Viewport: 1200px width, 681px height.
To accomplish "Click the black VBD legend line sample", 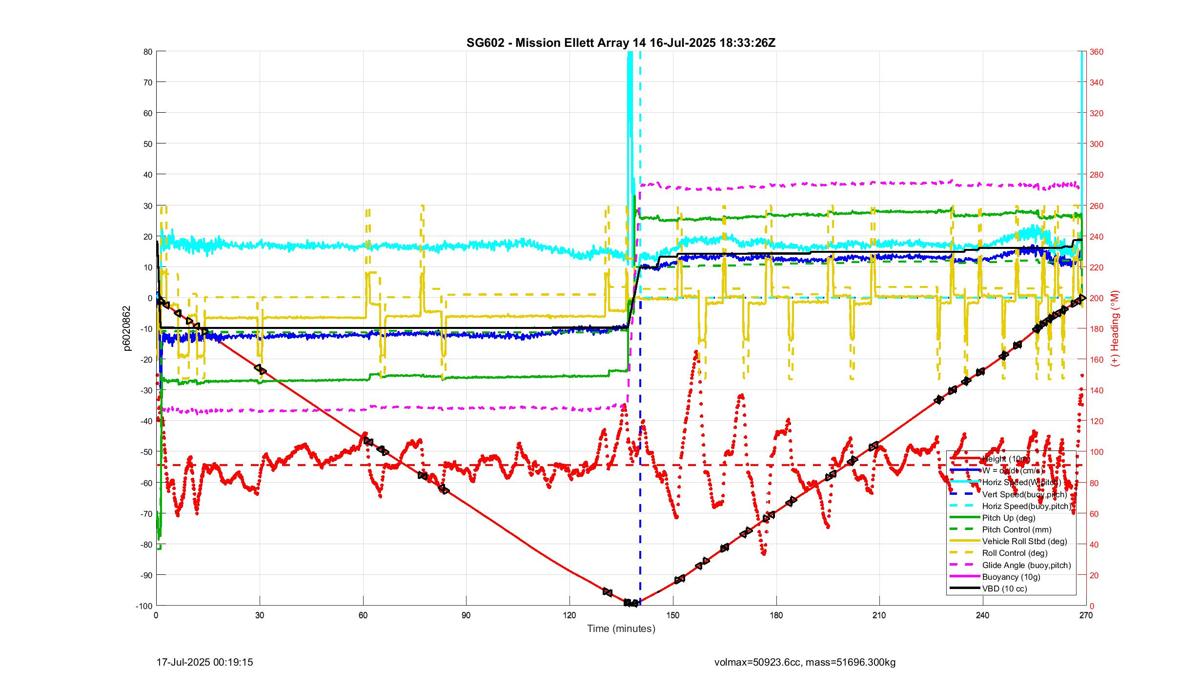I will click(x=965, y=588).
